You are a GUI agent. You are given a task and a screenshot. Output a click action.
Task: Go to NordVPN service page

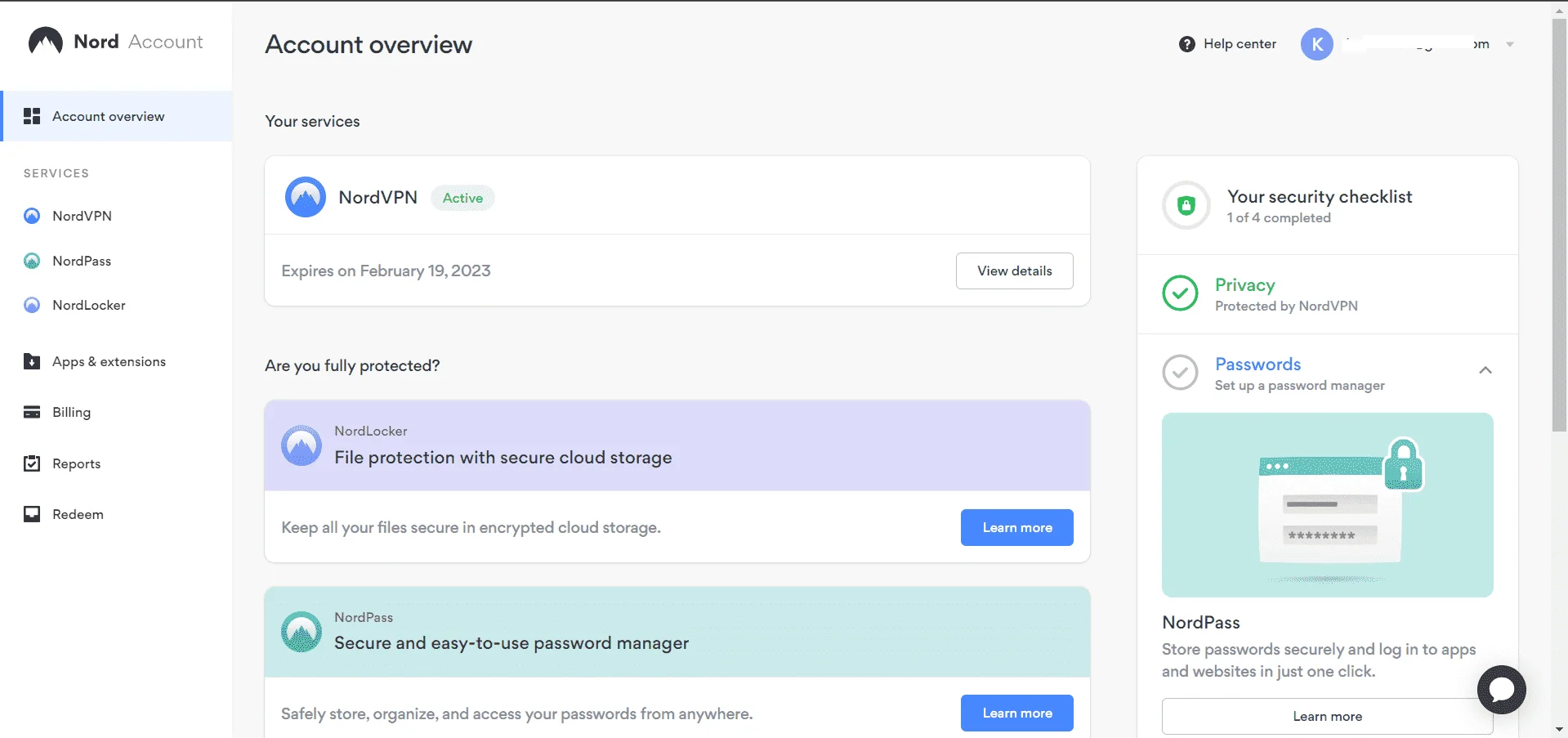click(x=82, y=216)
